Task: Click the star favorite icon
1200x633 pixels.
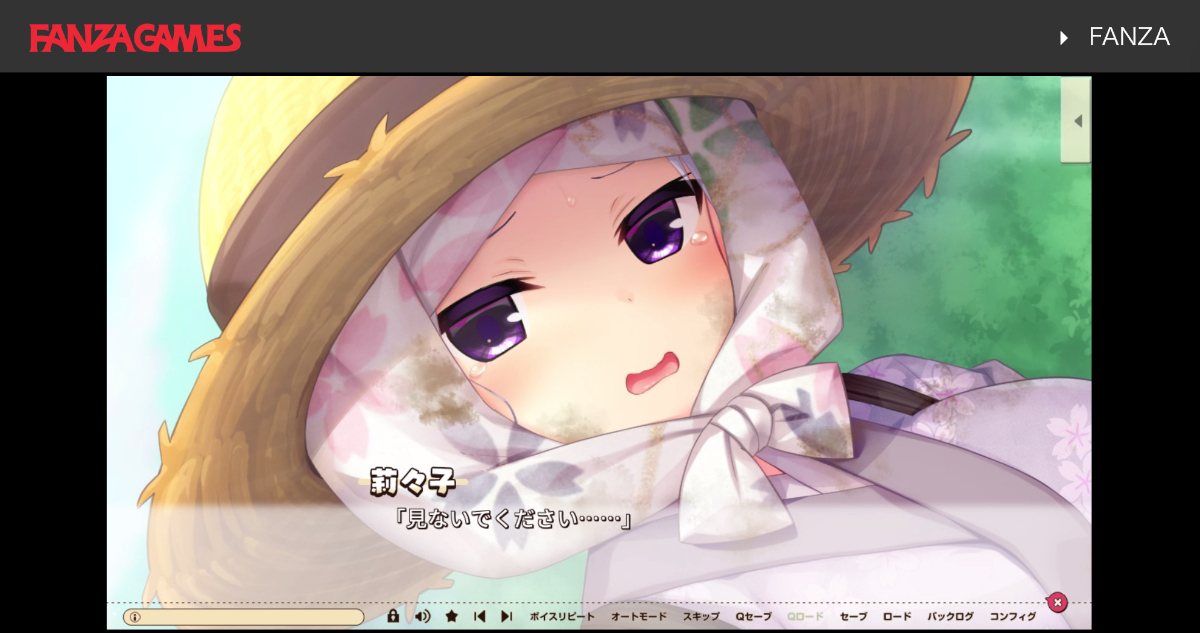Action: [451, 616]
